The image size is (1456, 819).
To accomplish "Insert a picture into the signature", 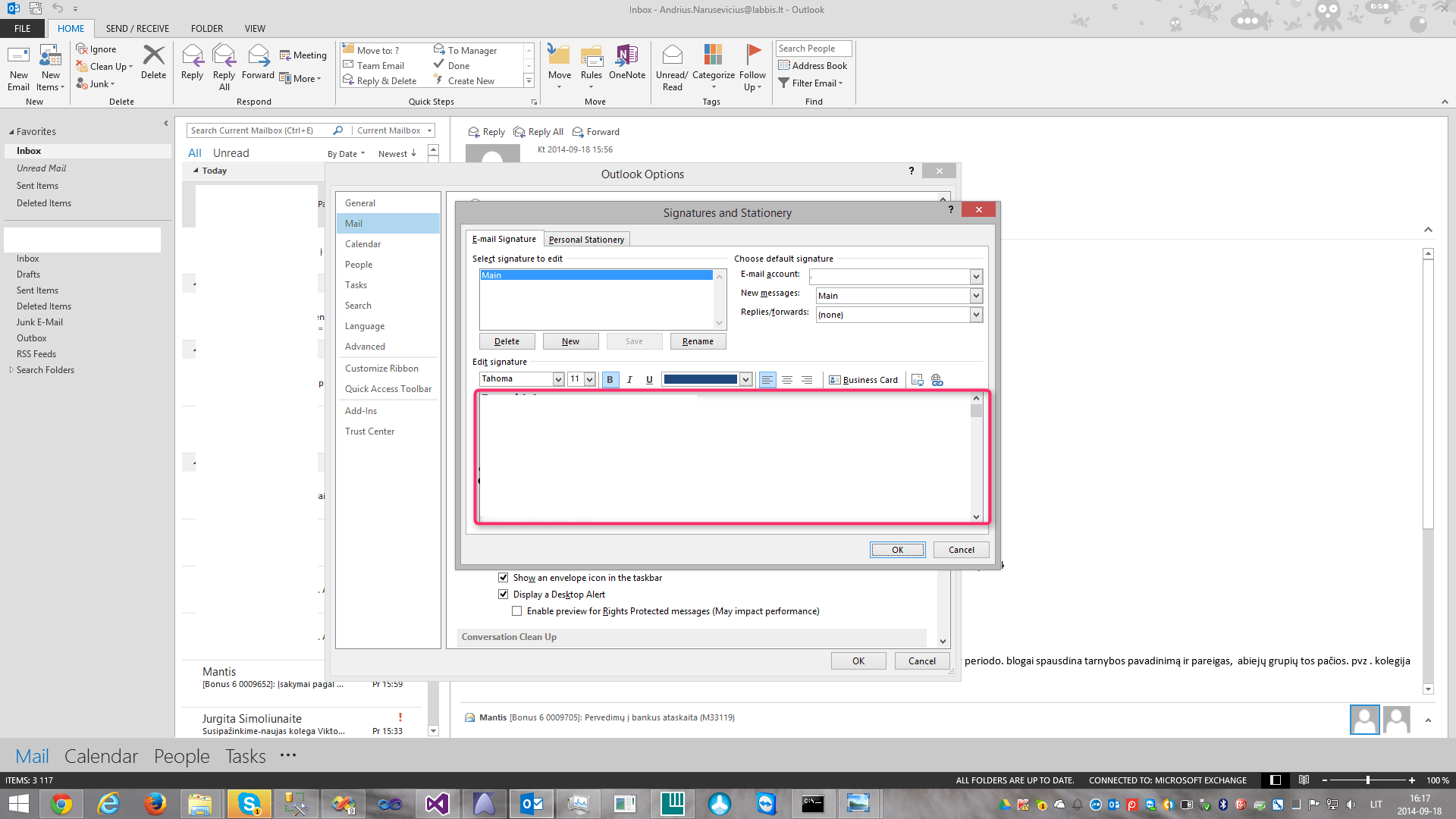I will pyautogui.click(x=917, y=379).
